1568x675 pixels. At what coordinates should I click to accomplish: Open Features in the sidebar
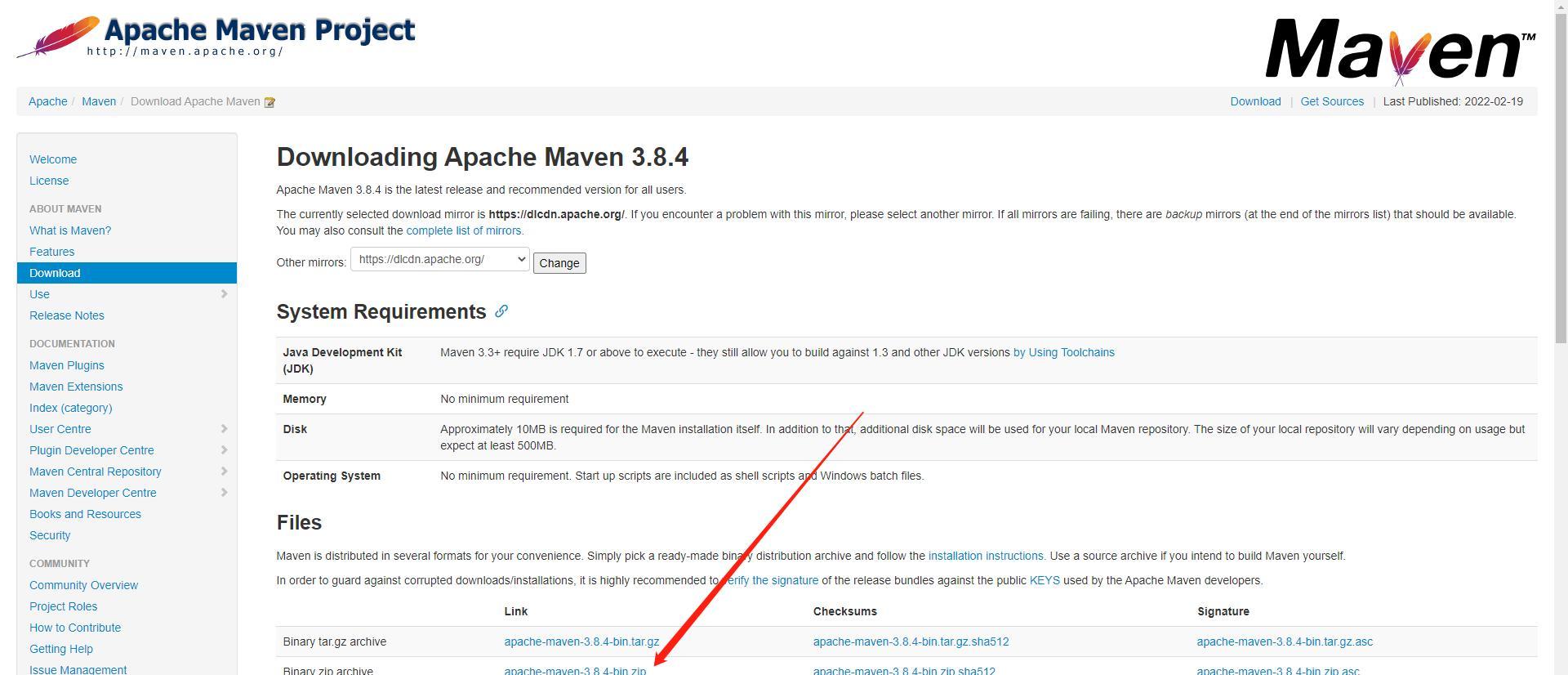point(51,252)
